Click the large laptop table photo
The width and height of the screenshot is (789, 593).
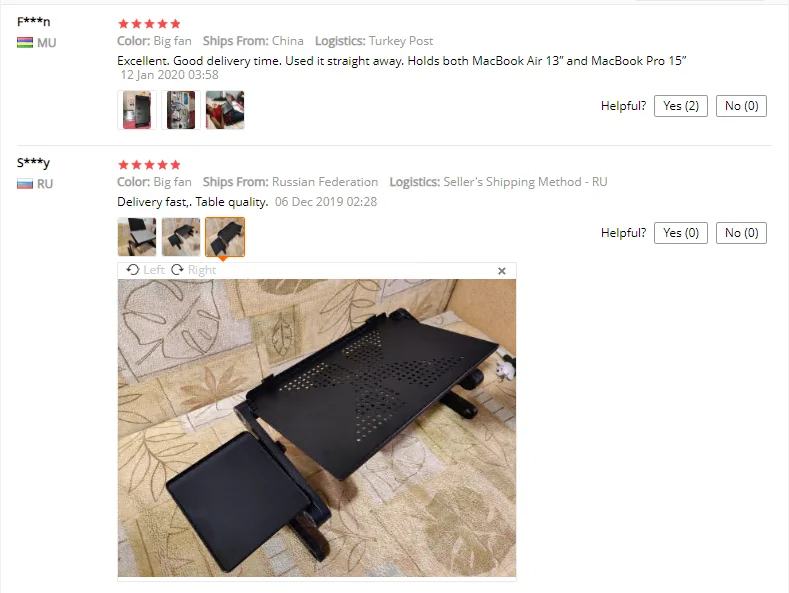317,428
